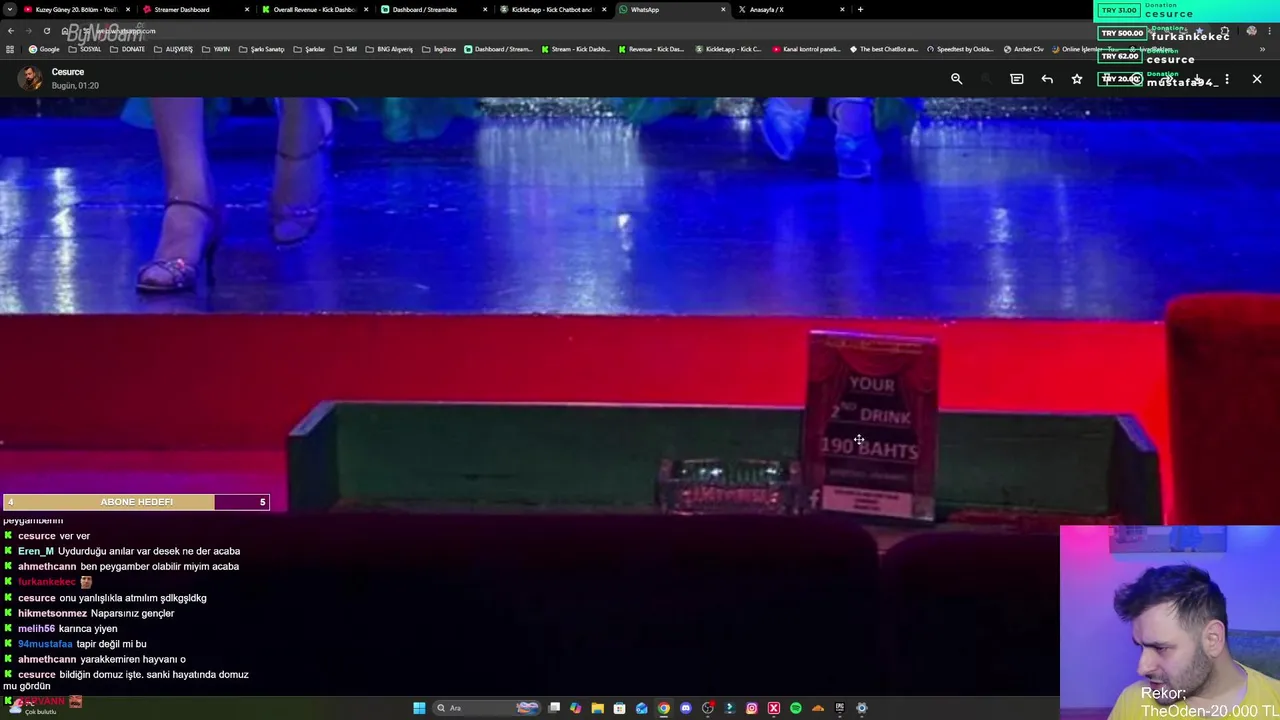Open the DONATE bookmark folder
This screenshot has height=720, width=1280.
[x=127, y=49]
